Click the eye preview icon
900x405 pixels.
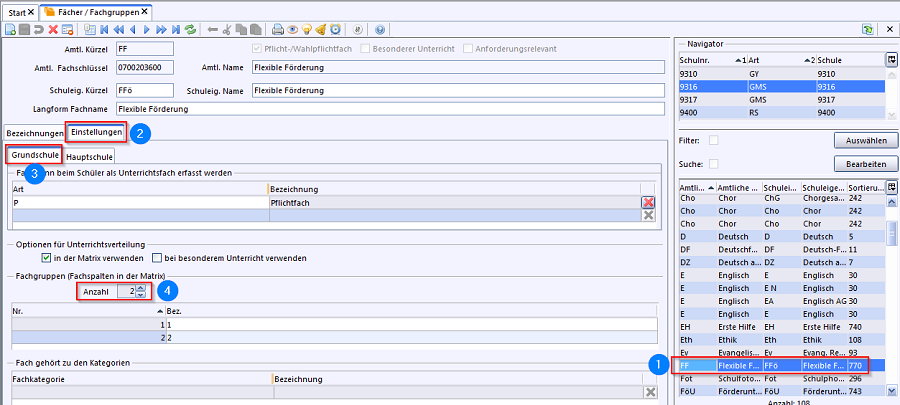click(293, 29)
